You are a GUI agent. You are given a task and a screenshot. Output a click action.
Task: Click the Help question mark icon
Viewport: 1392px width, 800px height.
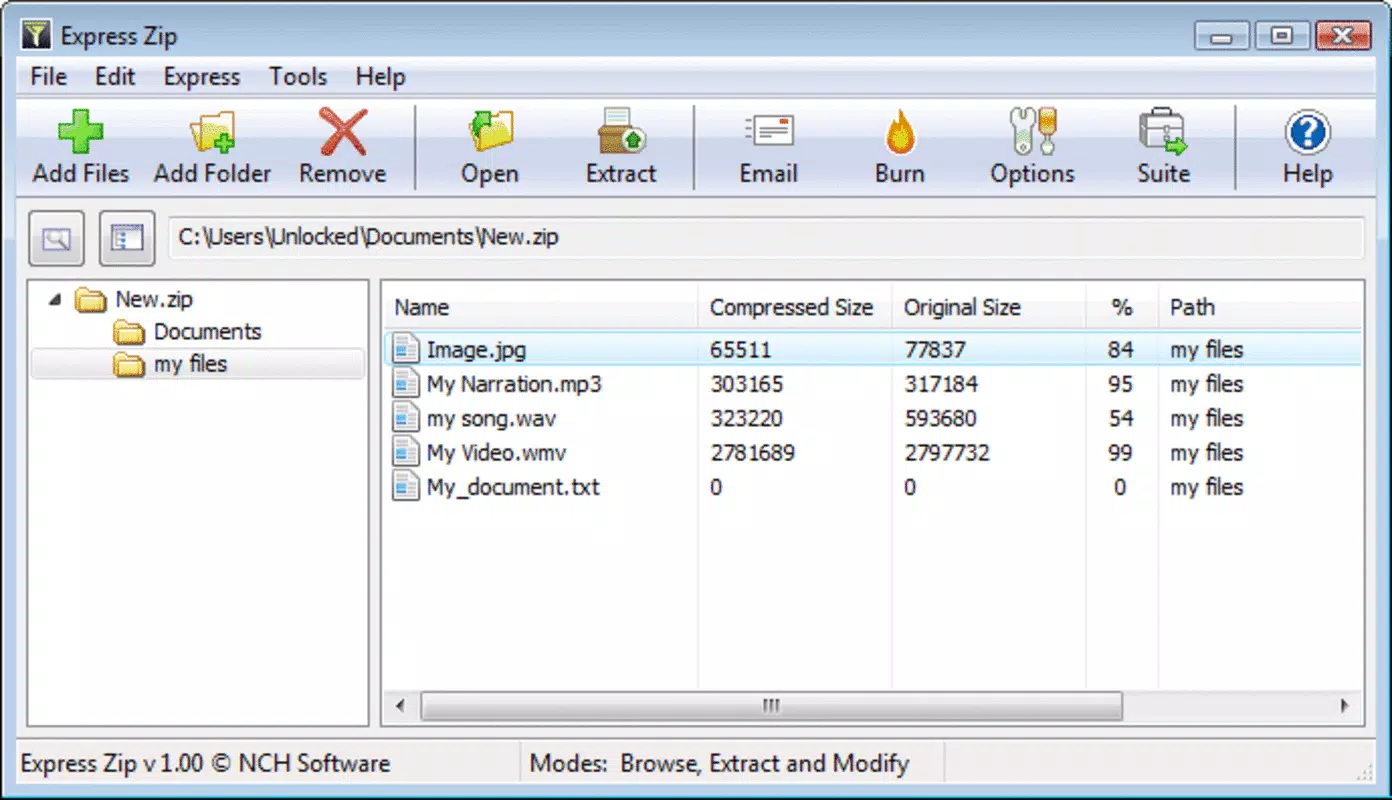[x=1307, y=132]
